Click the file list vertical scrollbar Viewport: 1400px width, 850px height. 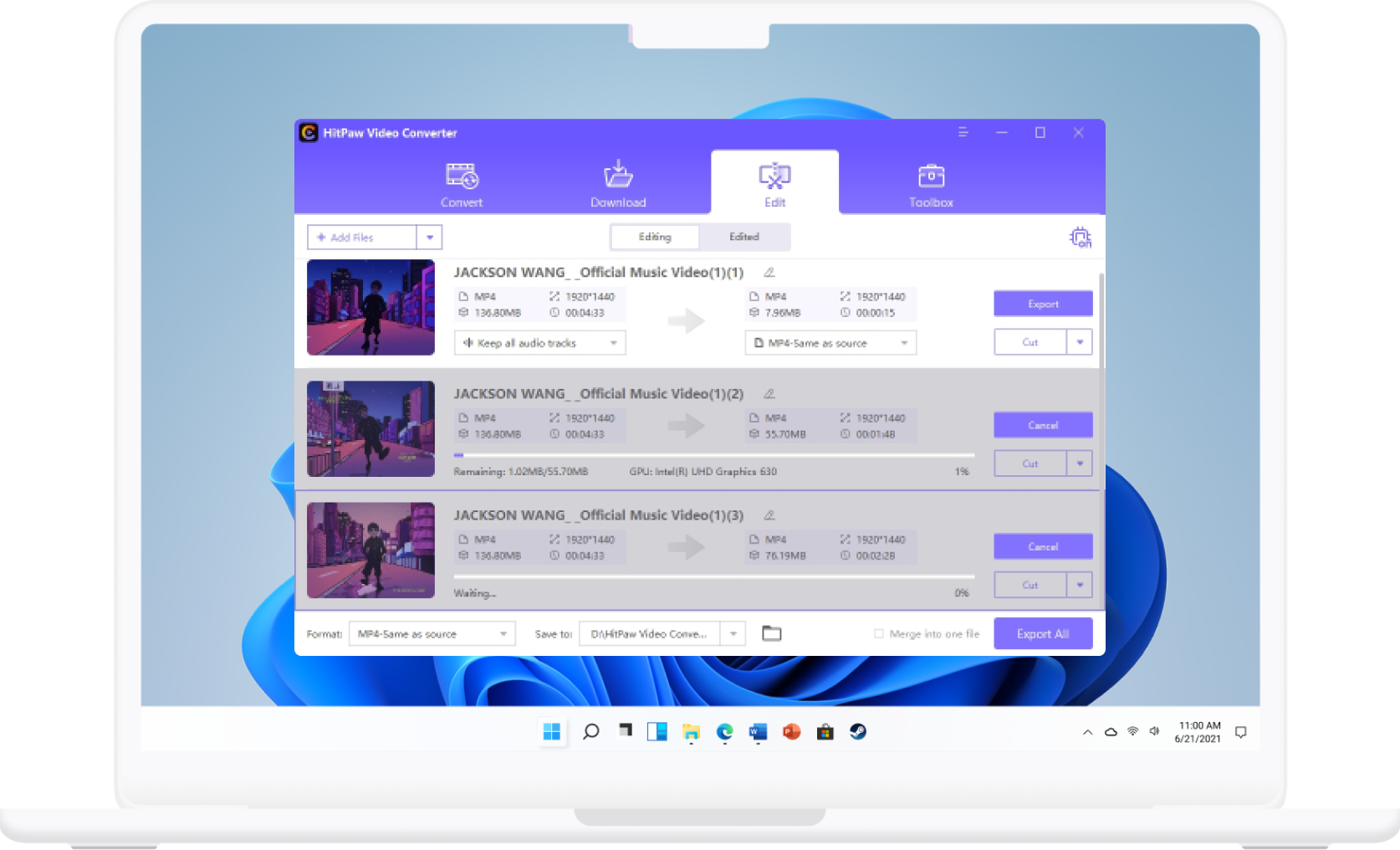click(1101, 322)
